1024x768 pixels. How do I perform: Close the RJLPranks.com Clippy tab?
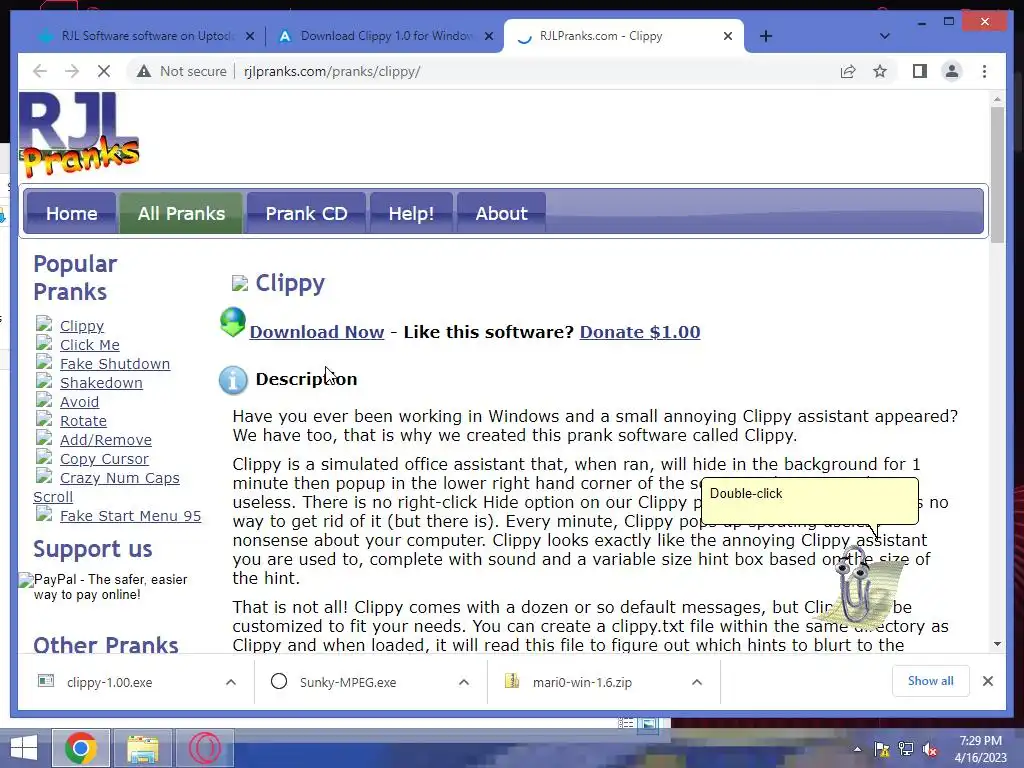[728, 36]
